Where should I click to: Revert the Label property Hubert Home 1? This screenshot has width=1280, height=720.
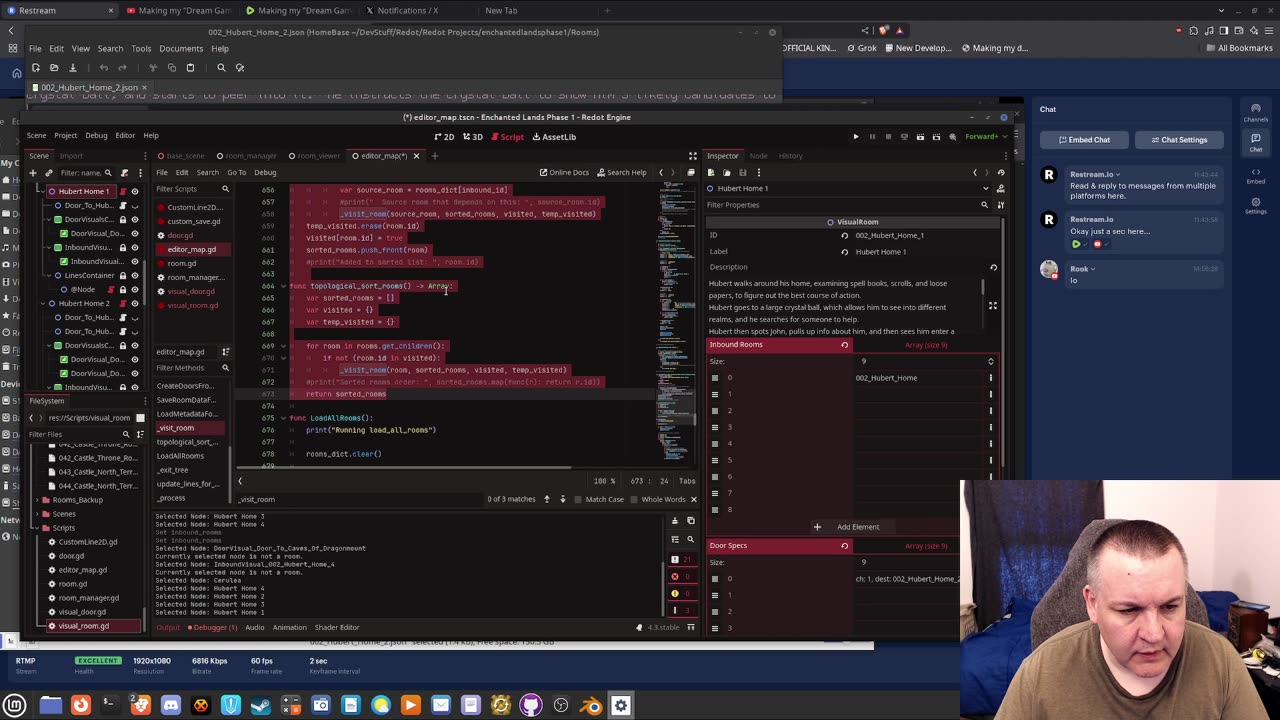click(845, 252)
